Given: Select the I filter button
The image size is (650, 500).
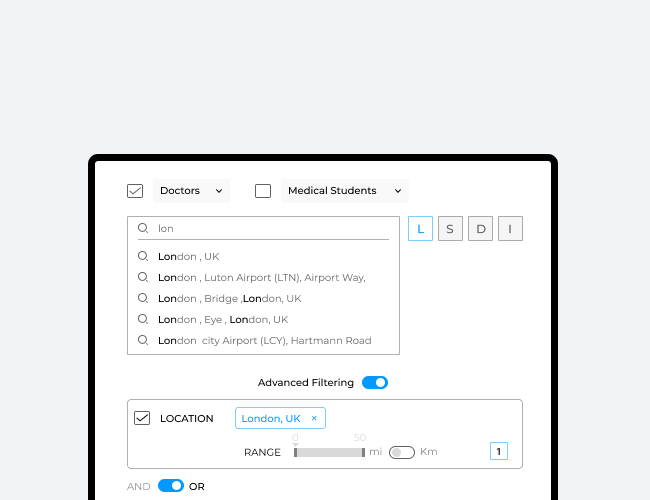Looking at the screenshot, I should (x=510, y=229).
